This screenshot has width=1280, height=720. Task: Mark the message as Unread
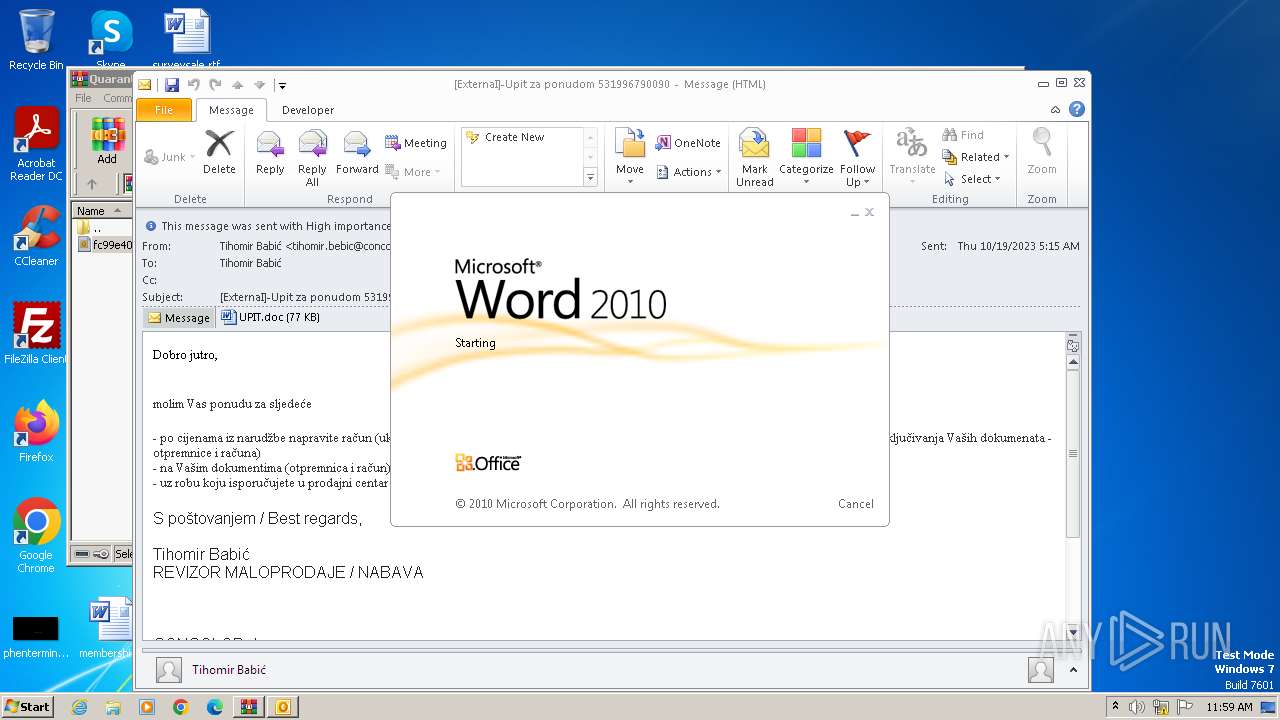click(755, 158)
